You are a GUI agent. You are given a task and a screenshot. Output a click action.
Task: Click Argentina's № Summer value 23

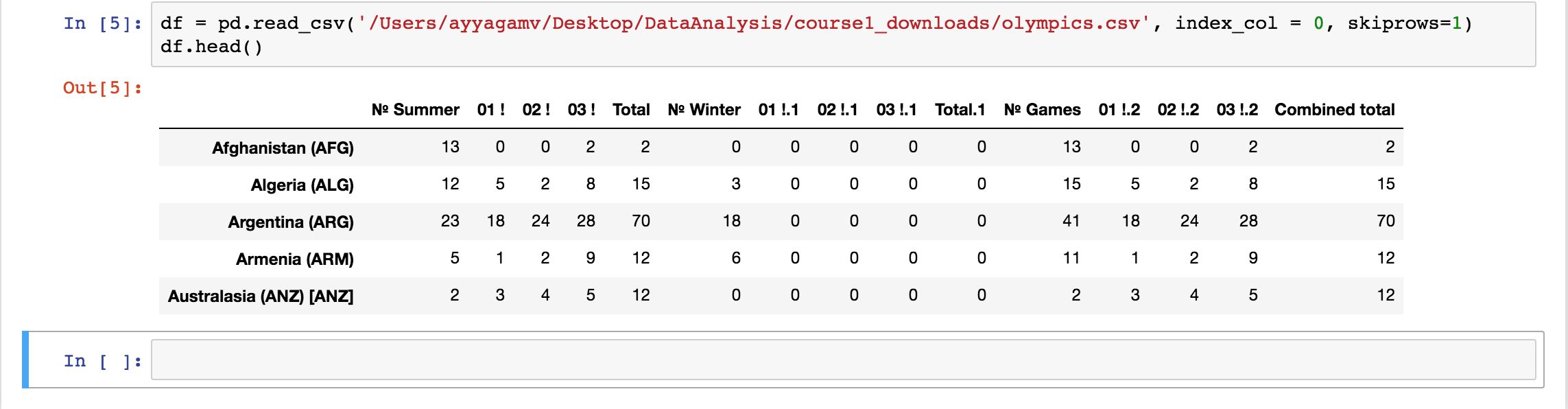[450, 221]
